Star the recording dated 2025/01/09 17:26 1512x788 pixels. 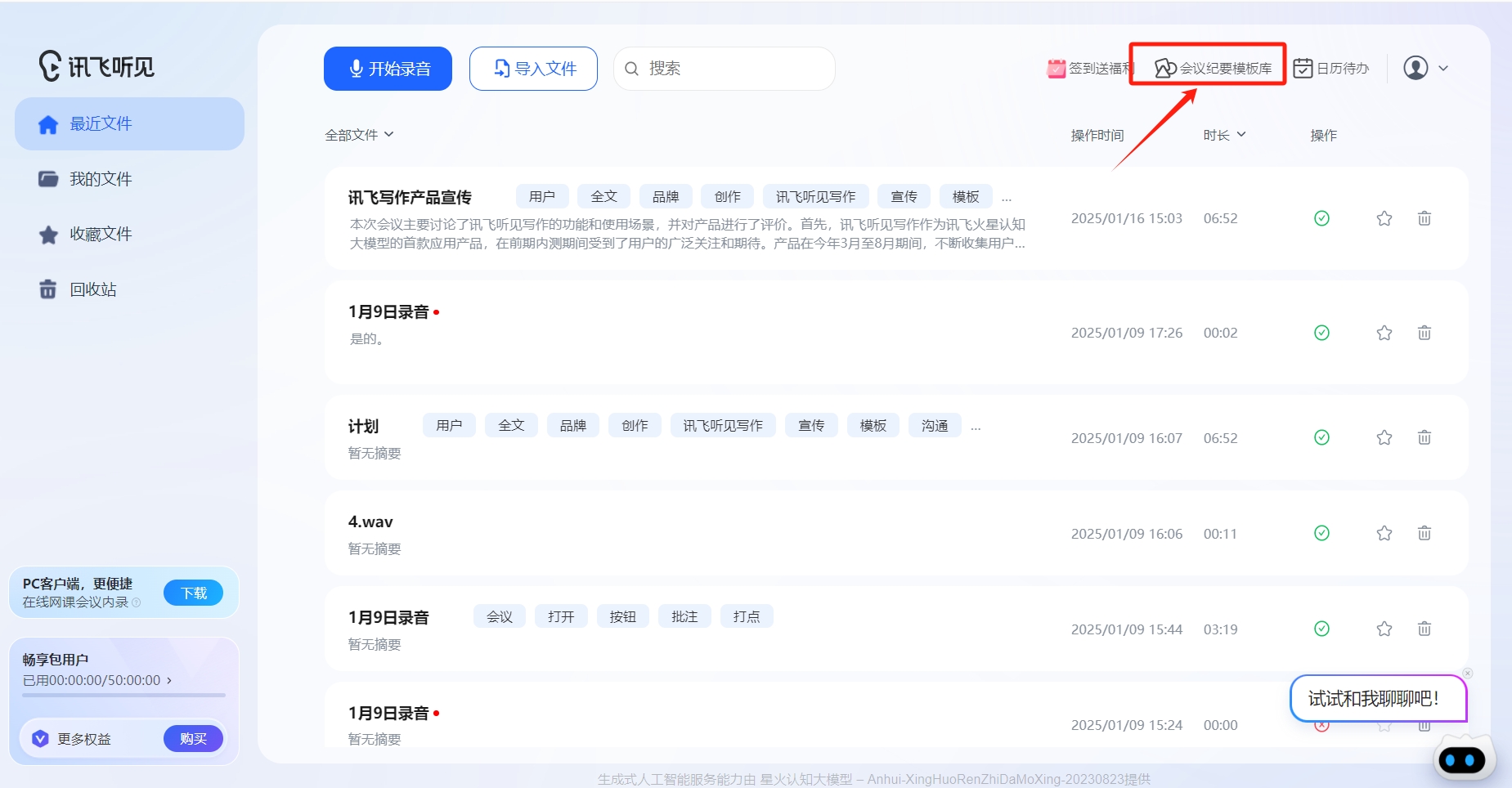point(1384,333)
